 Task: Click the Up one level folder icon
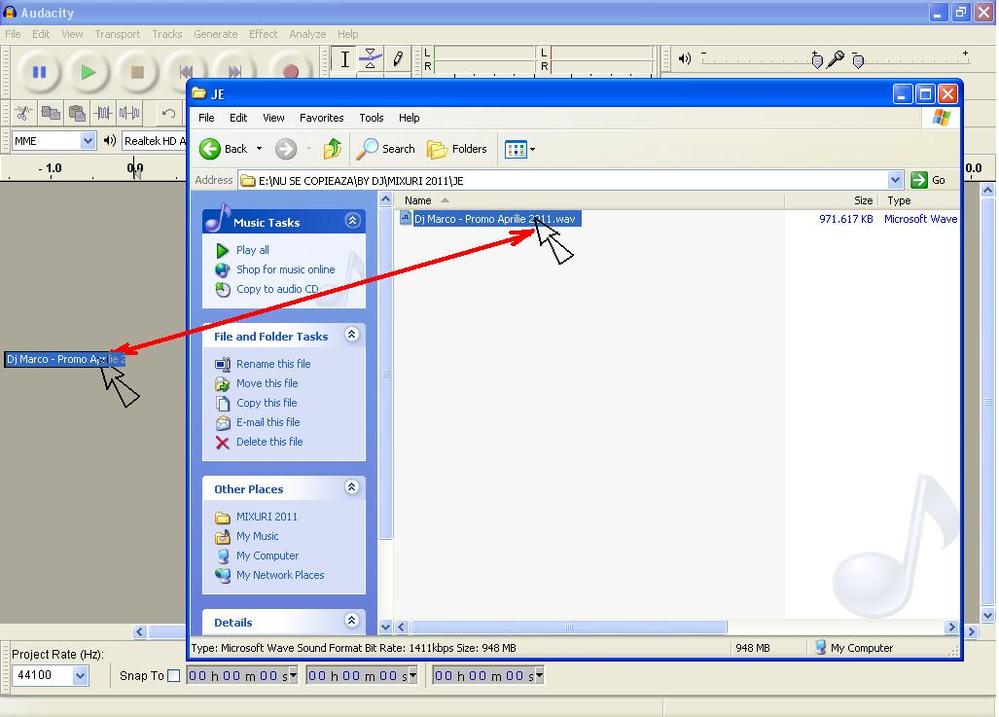pos(332,149)
